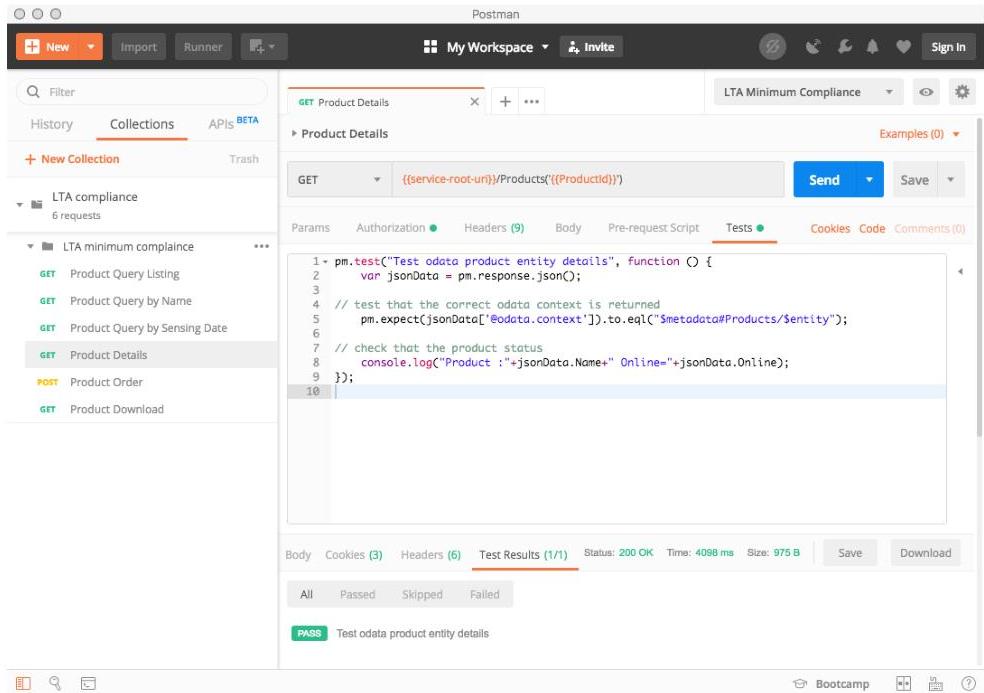
Task: Click the request URL field
Action: coord(588,180)
